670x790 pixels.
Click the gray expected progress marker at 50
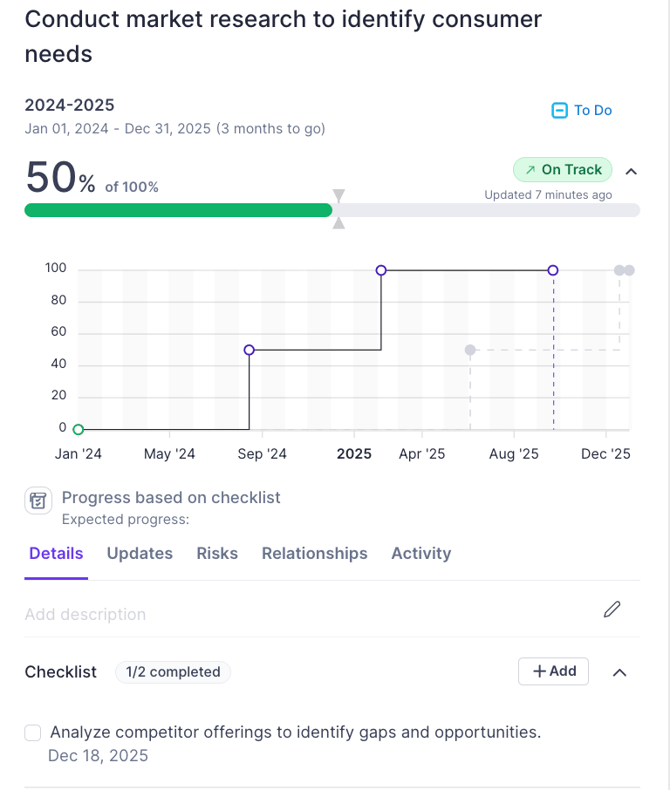pos(470,350)
